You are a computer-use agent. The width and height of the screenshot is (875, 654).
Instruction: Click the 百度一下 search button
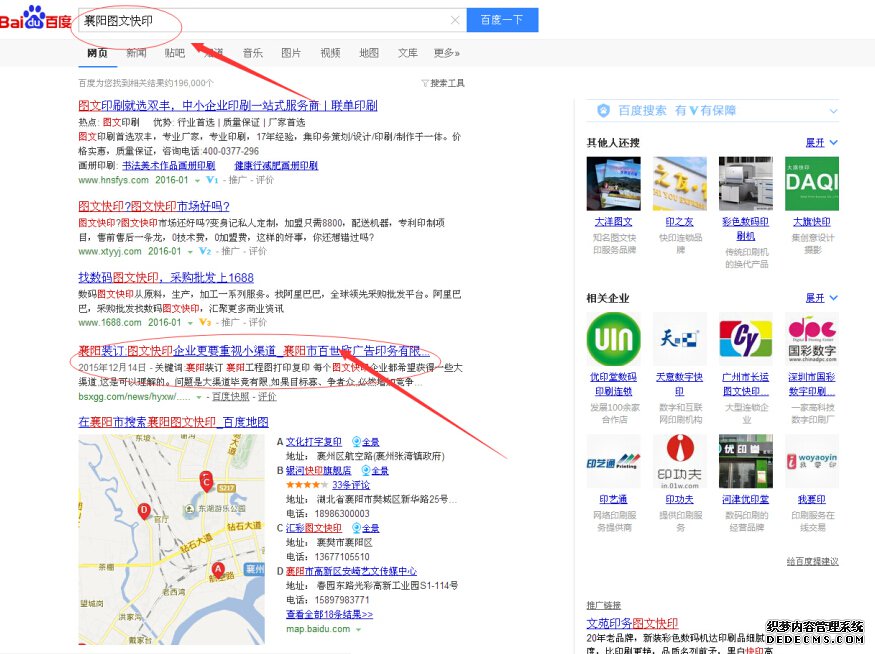[502, 20]
